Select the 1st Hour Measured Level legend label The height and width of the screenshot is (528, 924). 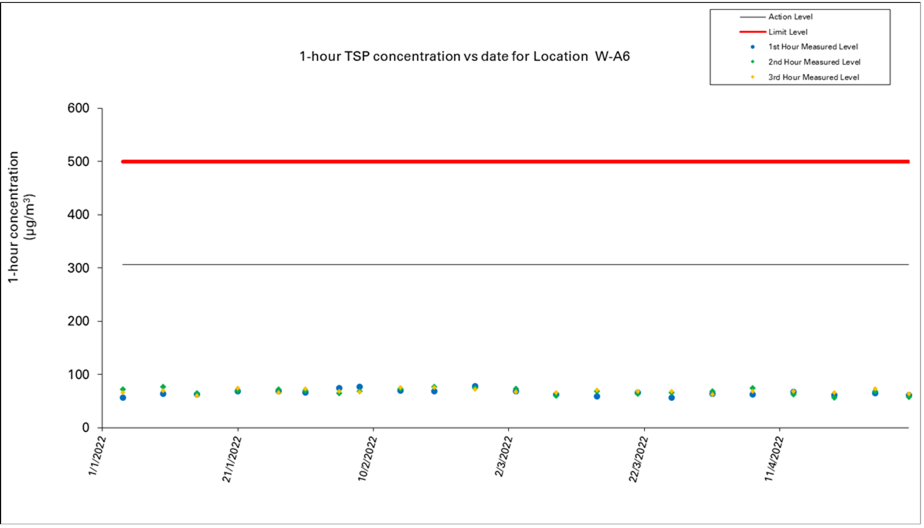click(813, 47)
